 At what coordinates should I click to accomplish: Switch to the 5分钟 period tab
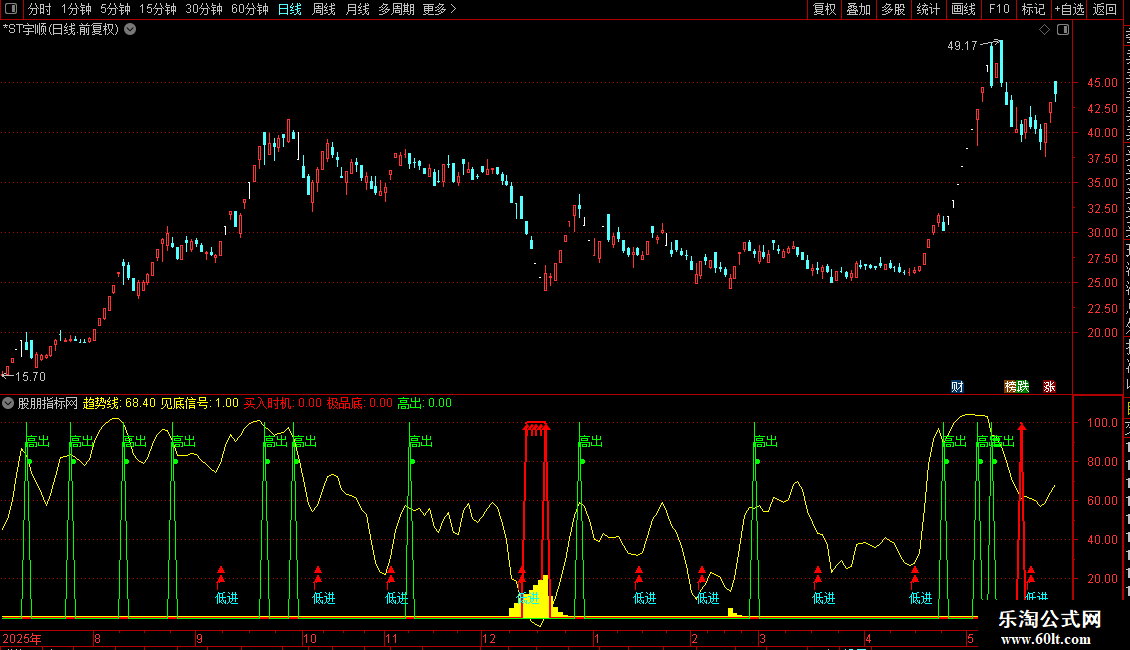point(115,9)
